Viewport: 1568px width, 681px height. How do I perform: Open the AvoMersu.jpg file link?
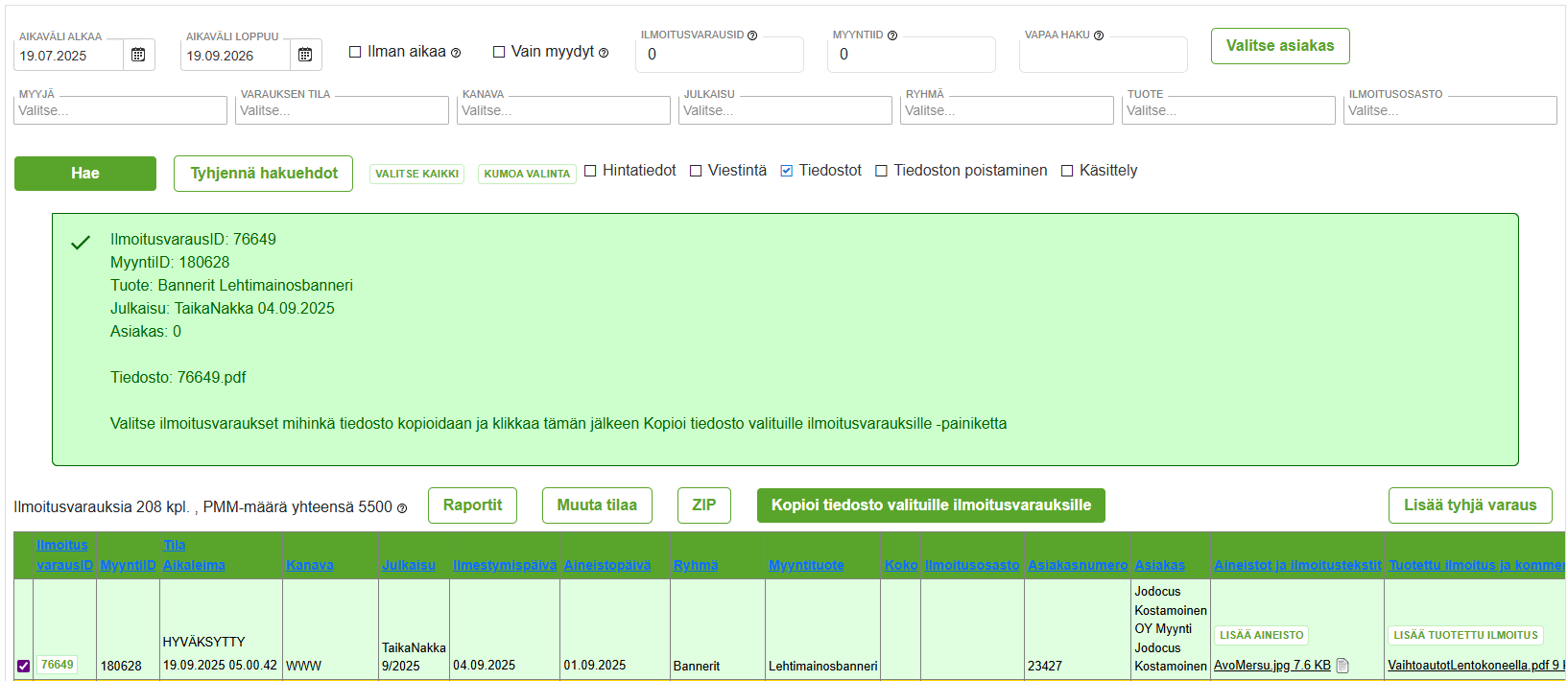pyautogui.click(x=1271, y=666)
